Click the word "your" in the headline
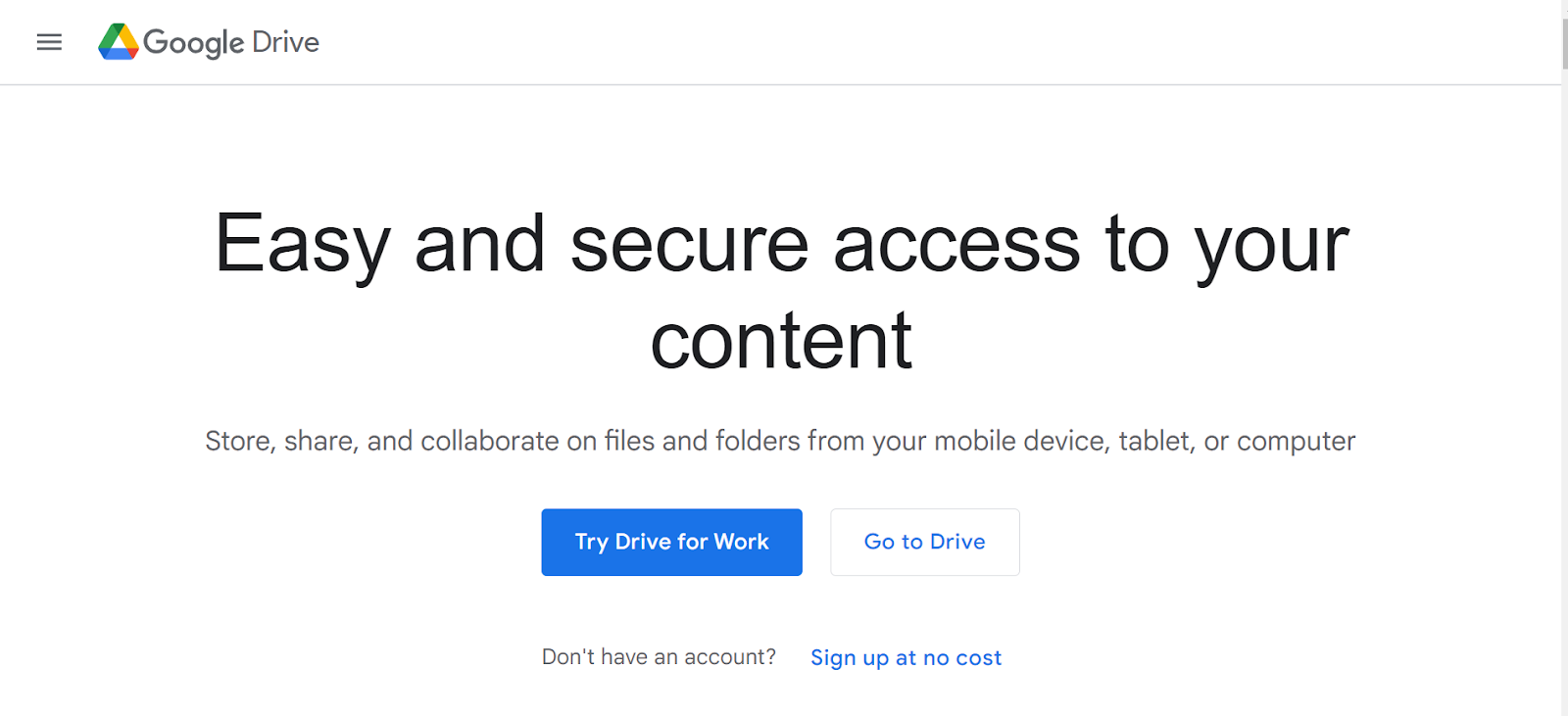 [1271, 244]
